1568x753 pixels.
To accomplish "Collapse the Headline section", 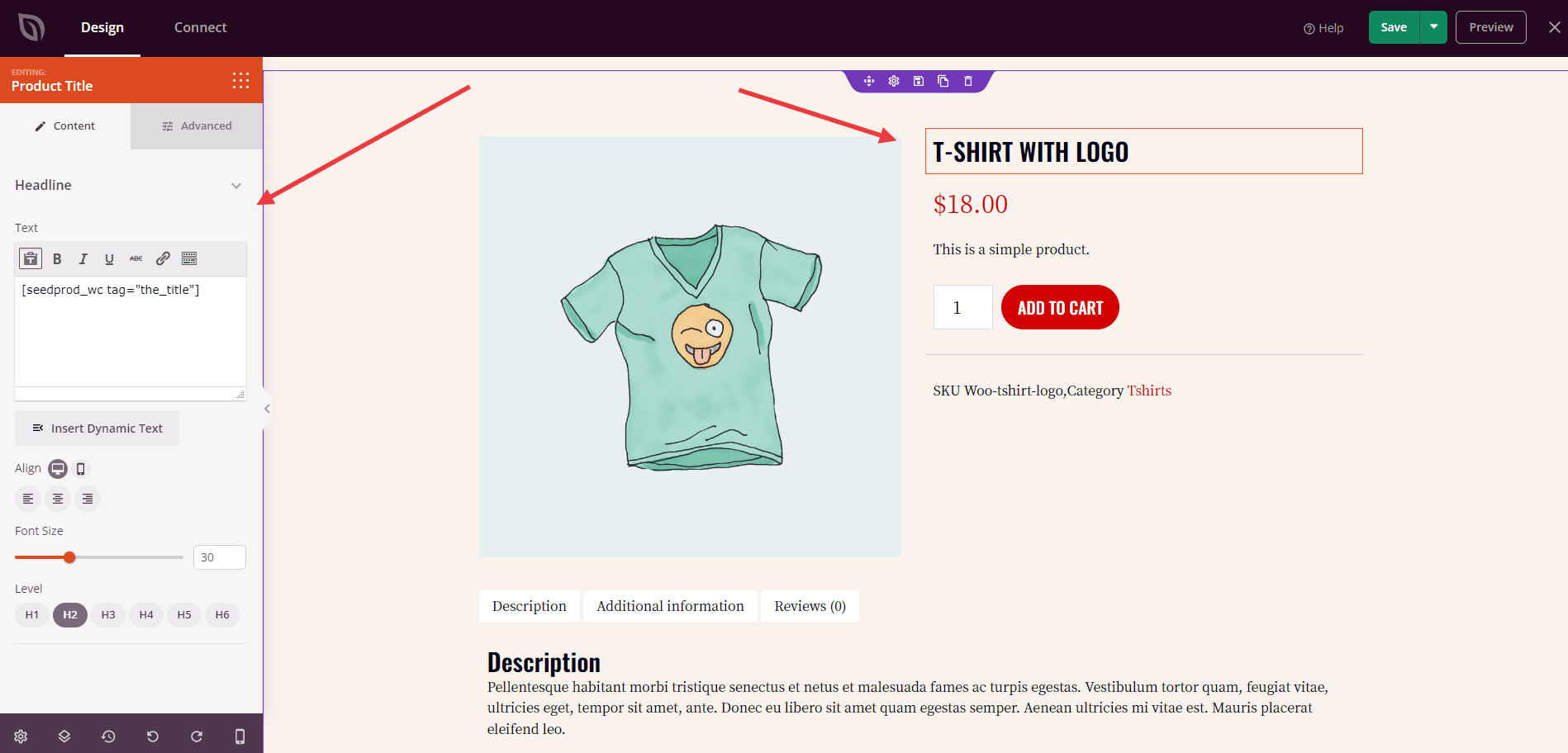I will click(x=236, y=186).
